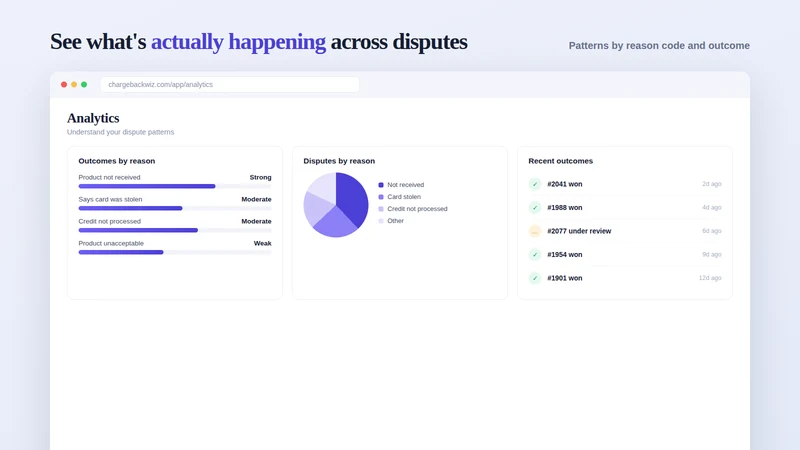Open the '#1988 won' outcome entry
Image resolution: width=800 pixels, height=450 pixels.
[625, 208]
